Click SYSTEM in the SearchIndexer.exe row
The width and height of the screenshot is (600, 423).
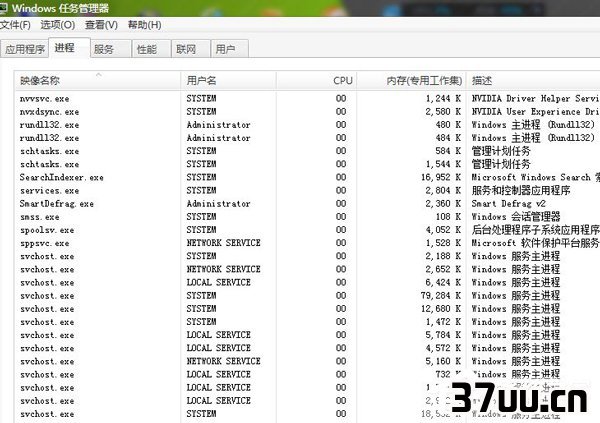(x=201, y=177)
